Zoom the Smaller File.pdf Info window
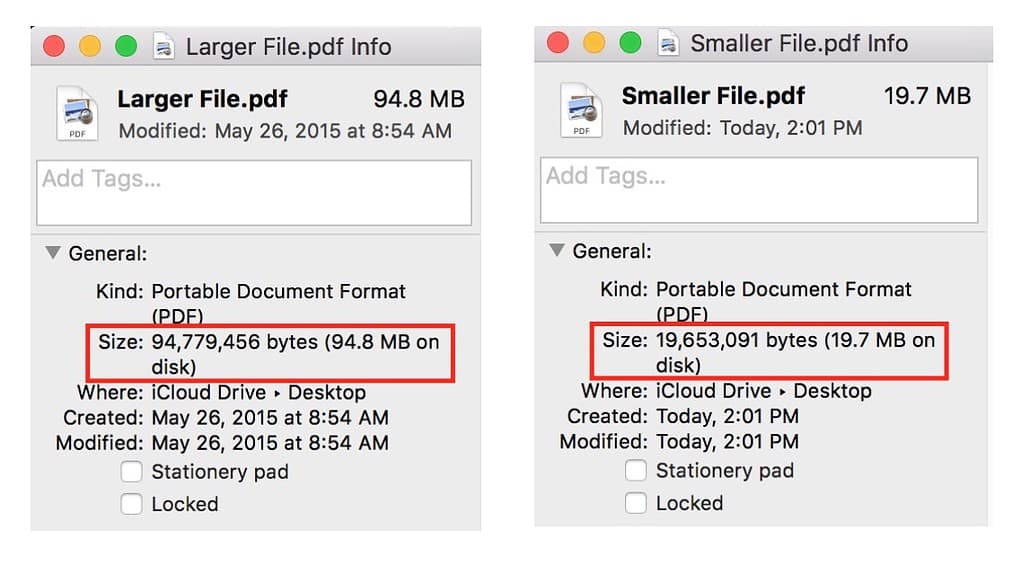 click(x=630, y=42)
